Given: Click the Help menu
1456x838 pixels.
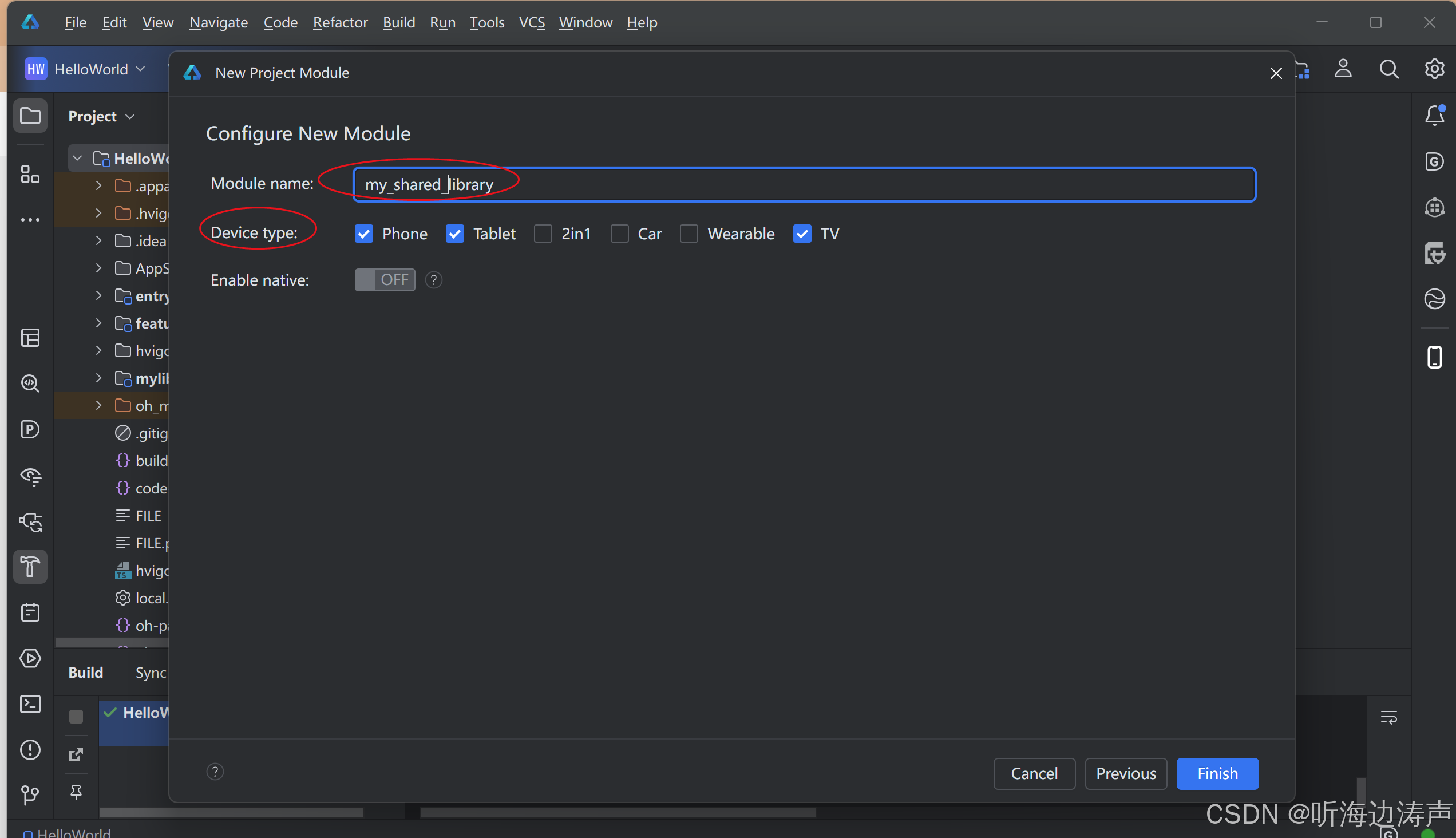Looking at the screenshot, I should (x=642, y=22).
